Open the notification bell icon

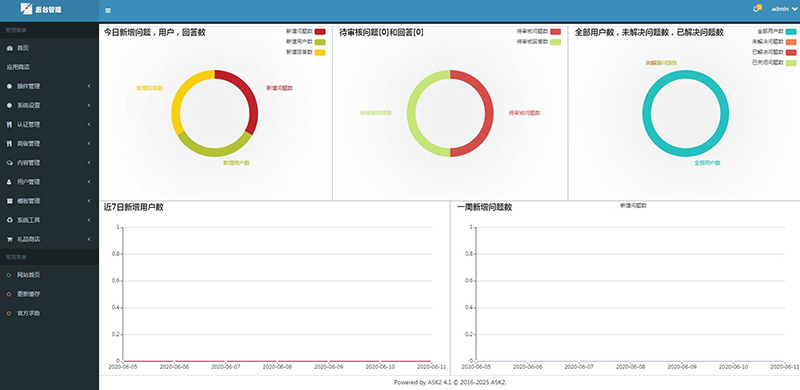(757, 9)
